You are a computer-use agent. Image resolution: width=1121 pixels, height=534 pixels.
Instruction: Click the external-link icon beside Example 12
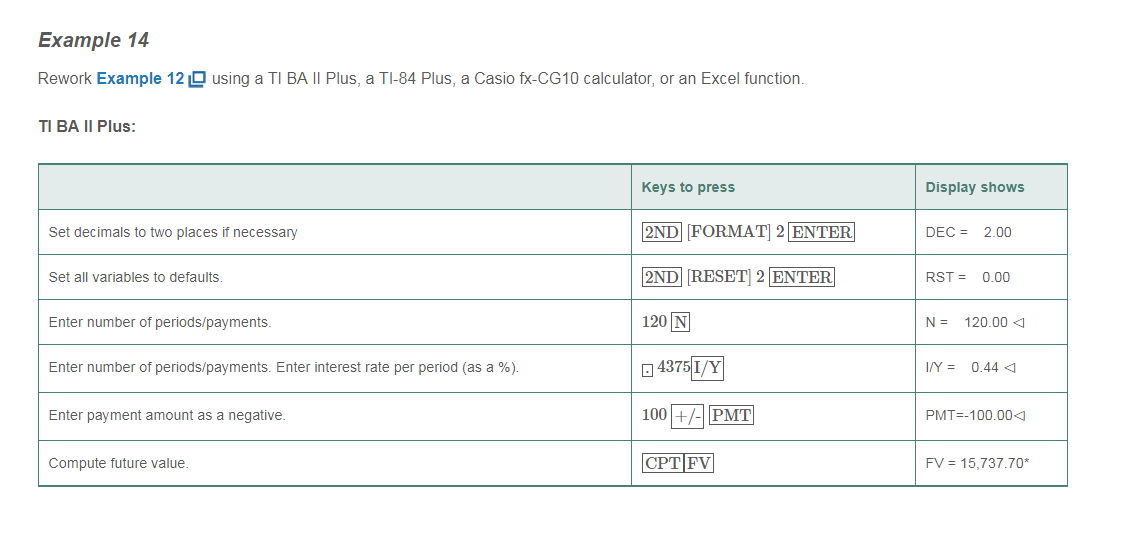coord(197,79)
